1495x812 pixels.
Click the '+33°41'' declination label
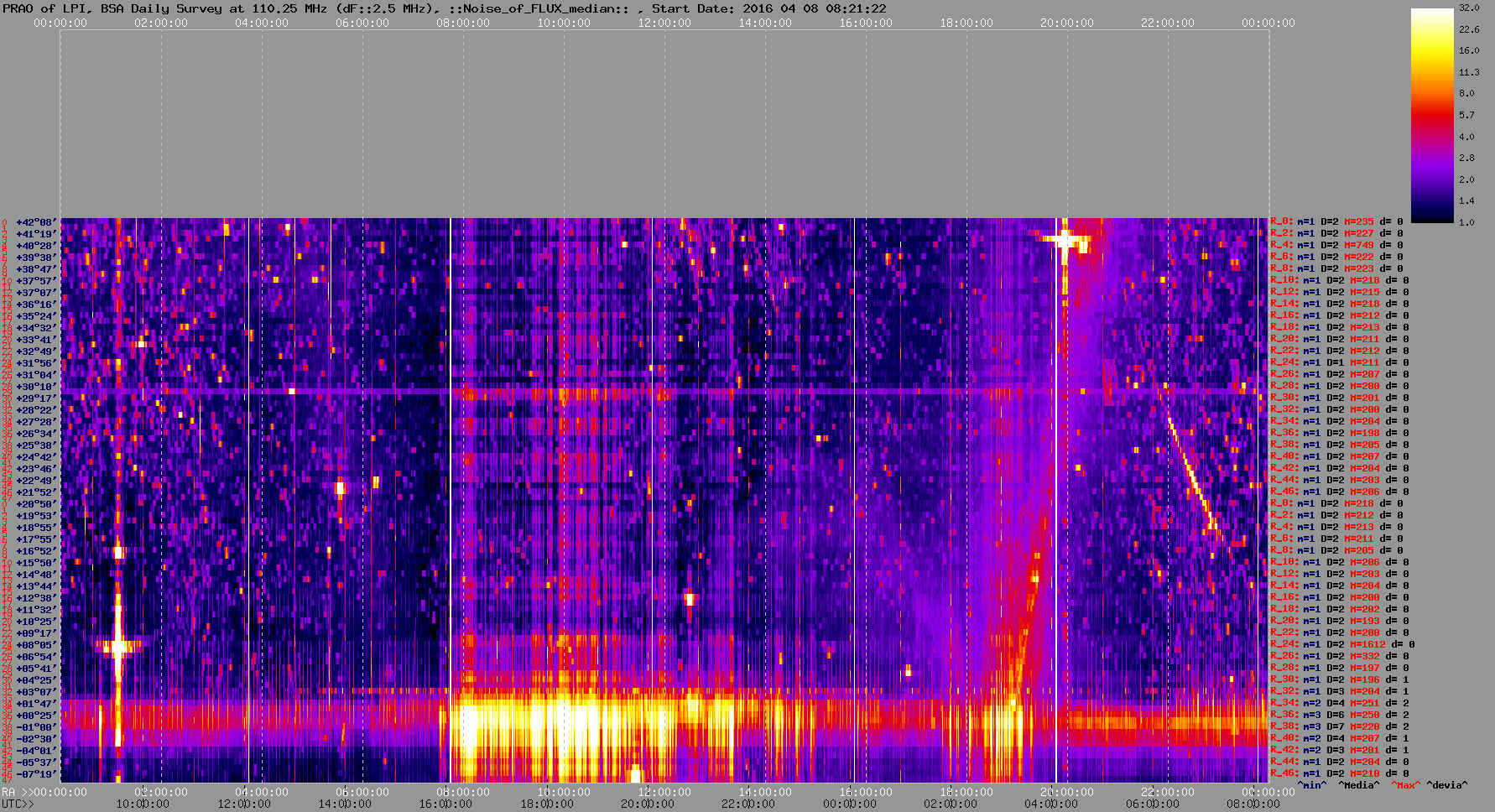pos(37,340)
